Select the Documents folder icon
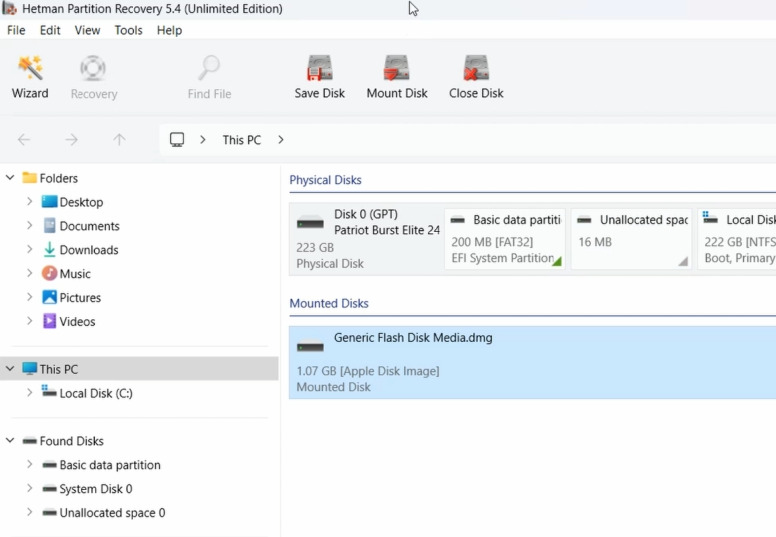Image resolution: width=776 pixels, height=537 pixels. 49,226
